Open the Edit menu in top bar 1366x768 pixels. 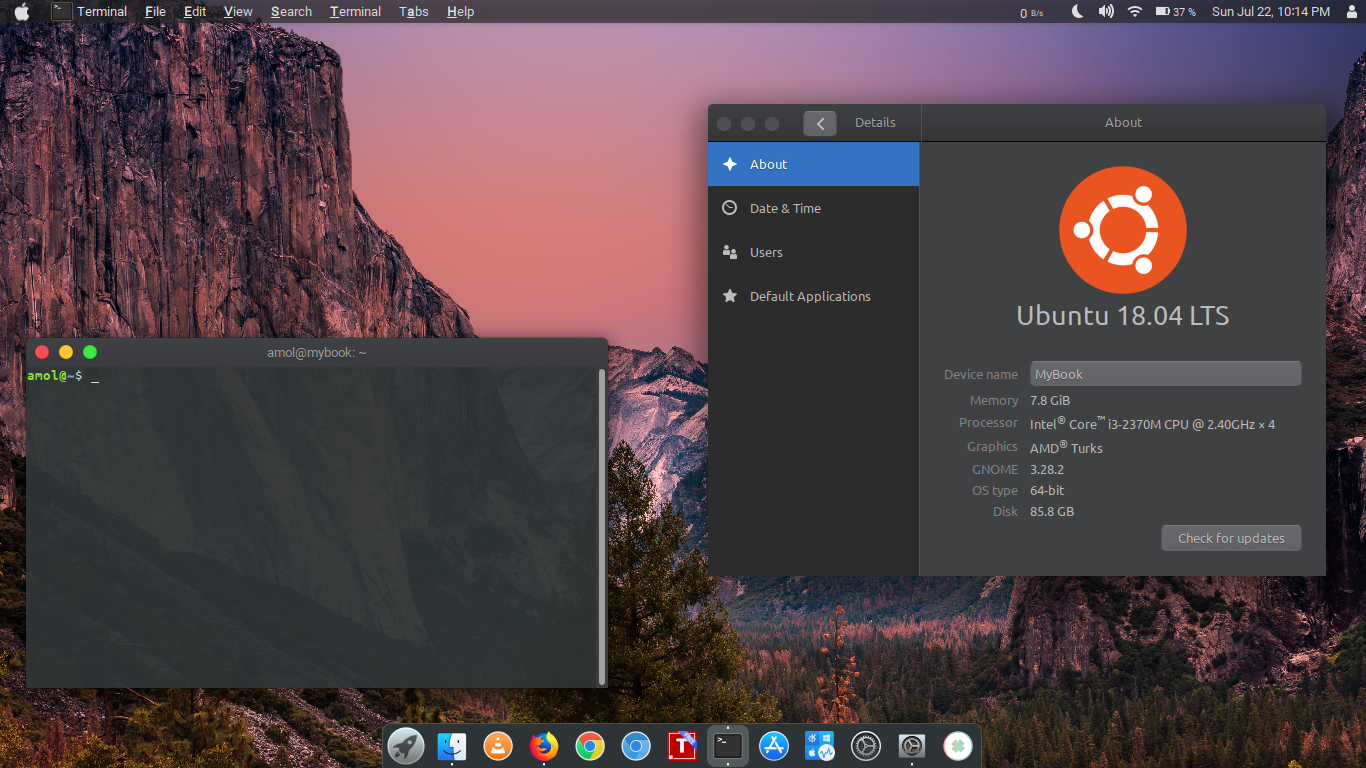(x=195, y=12)
